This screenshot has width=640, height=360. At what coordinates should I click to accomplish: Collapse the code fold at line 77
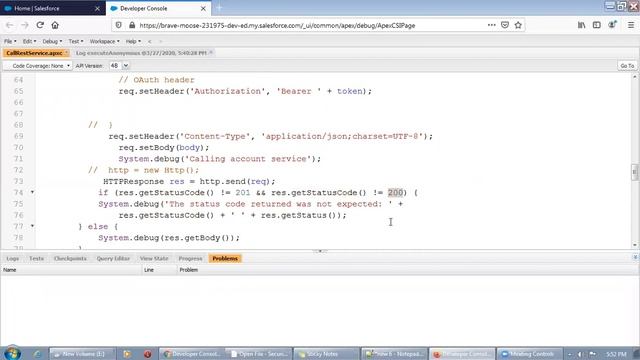coord(32,226)
